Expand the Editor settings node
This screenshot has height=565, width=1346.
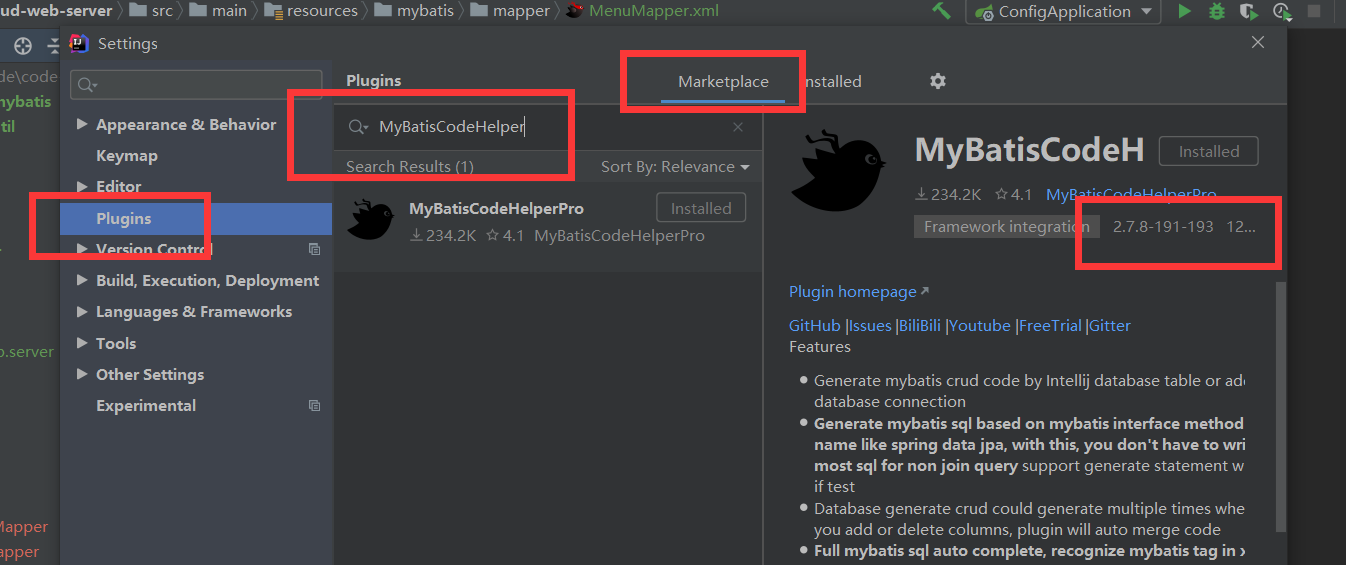82,187
